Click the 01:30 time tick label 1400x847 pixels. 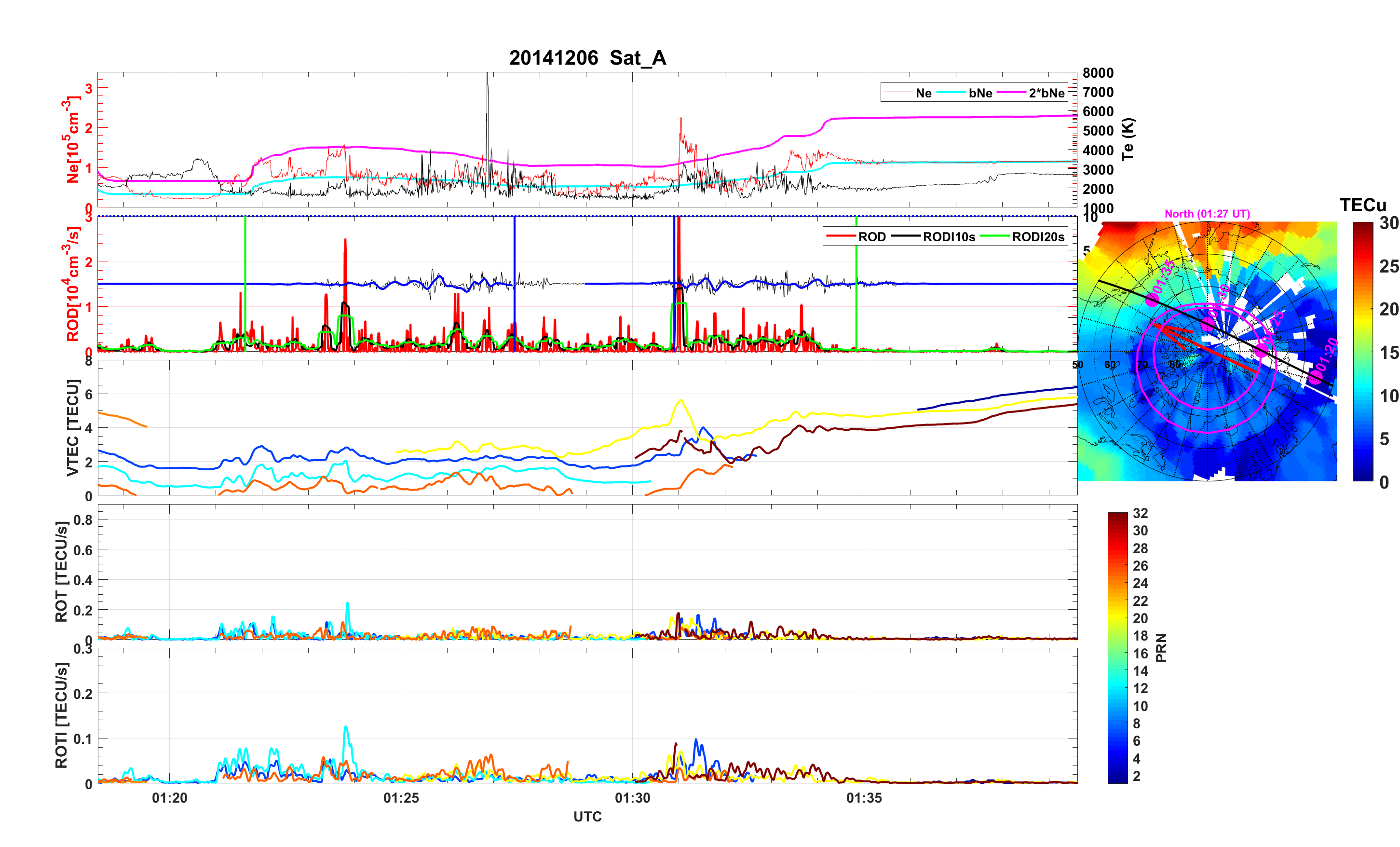click(632, 797)
